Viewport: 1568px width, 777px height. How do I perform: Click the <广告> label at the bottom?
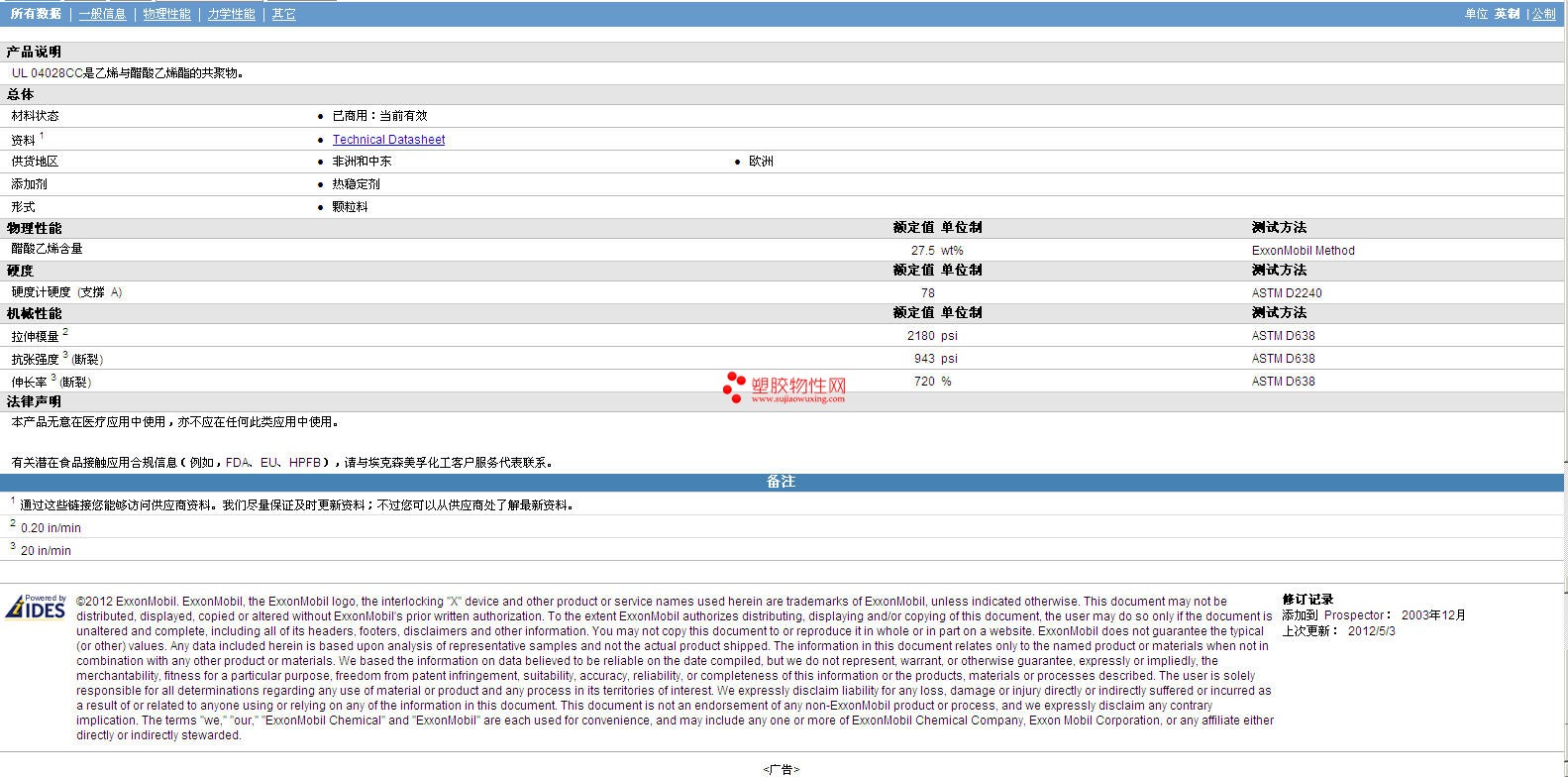[x=782, y=769]
